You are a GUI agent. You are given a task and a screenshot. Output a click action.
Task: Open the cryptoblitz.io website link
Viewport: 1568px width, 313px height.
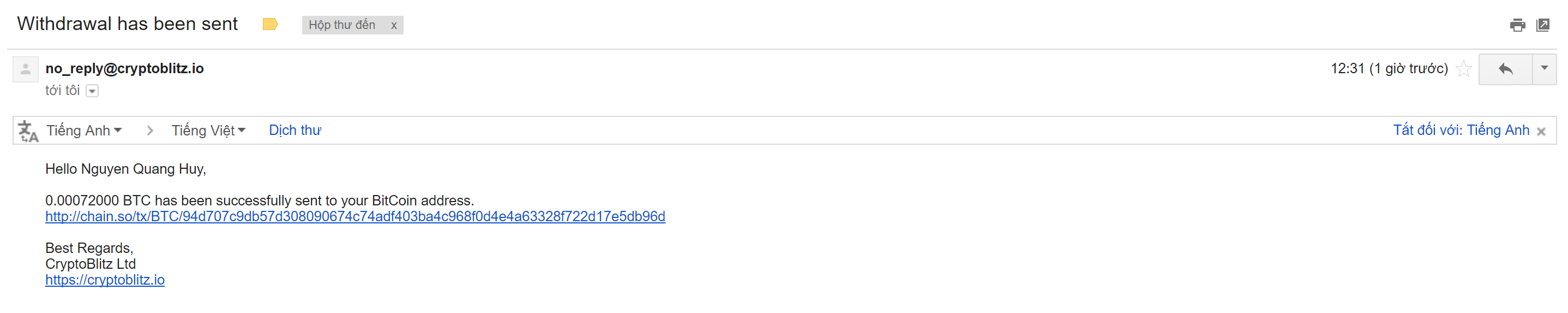[105, 280]
